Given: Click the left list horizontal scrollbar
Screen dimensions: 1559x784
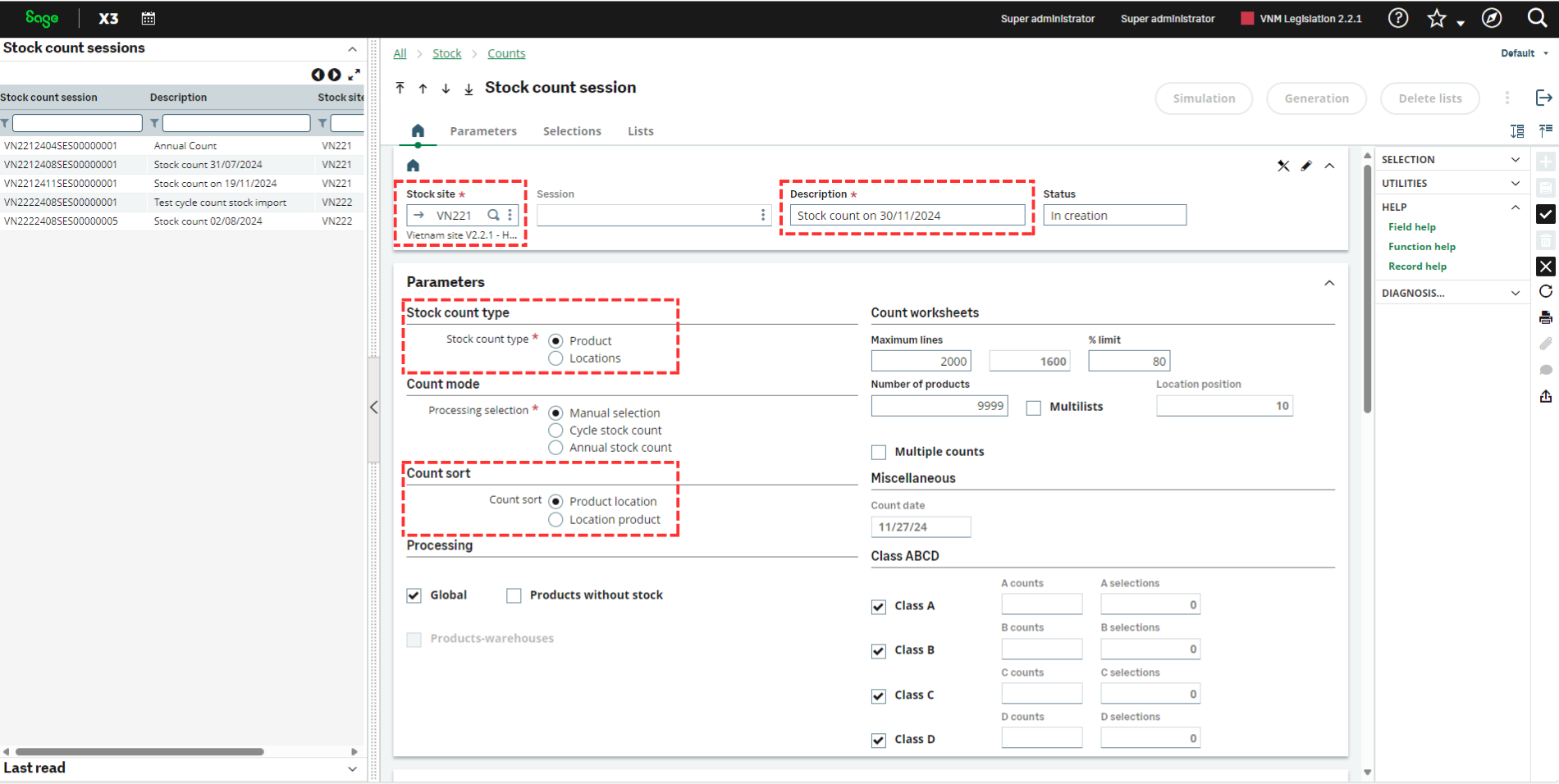Looking at the screenshot, I should (139, 751).
